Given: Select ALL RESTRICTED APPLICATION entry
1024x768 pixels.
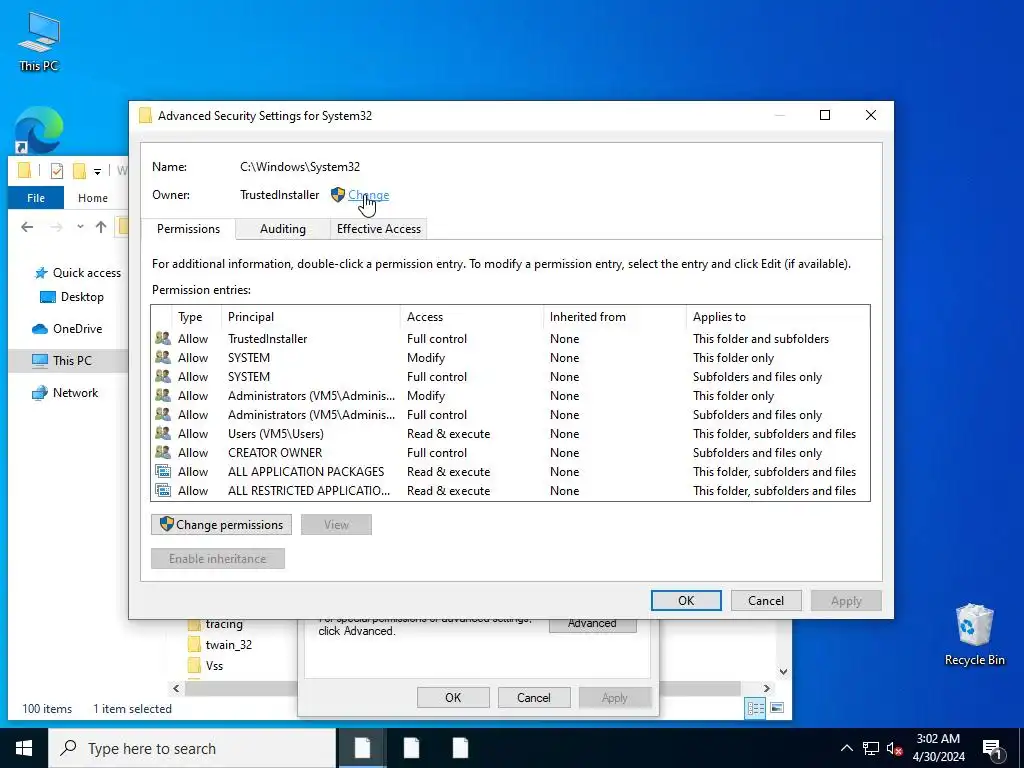Looking at the screenshot, I should (510, 490).
